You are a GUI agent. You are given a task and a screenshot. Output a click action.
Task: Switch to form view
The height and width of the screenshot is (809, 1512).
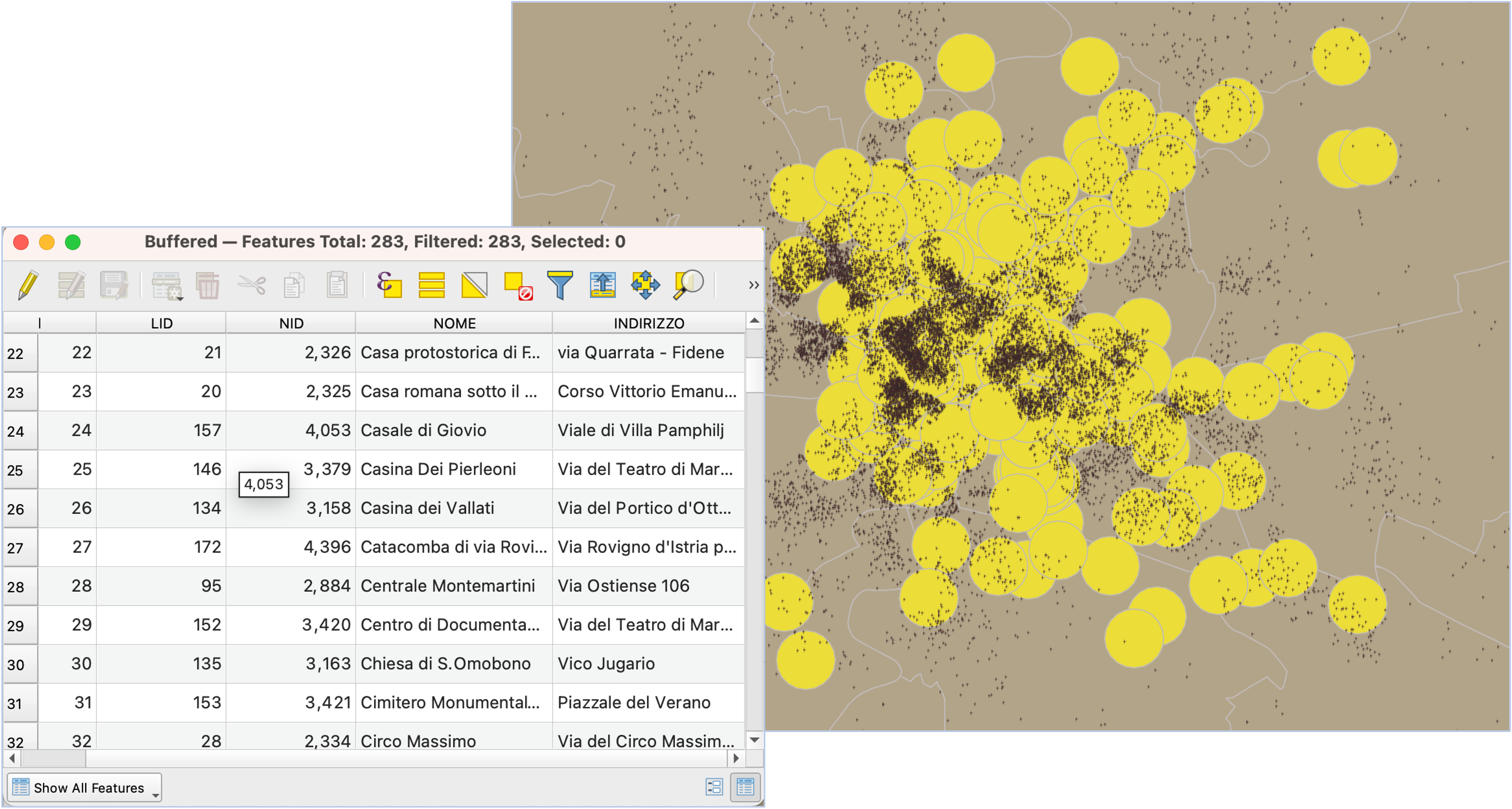click(x=714, y=787)
